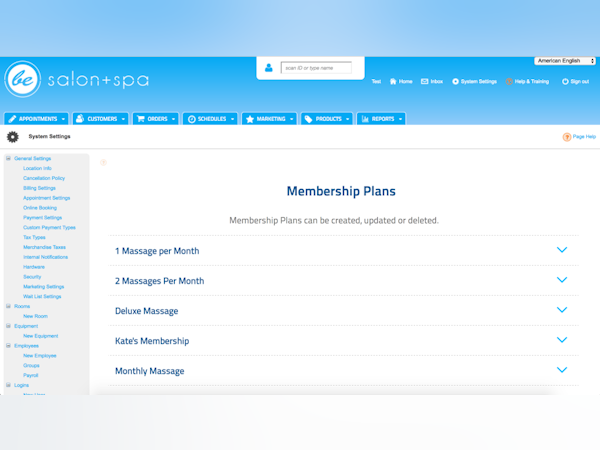Click the Appointments pencil icon
Screen dimensions: 600x450
[x=12, y=119]
